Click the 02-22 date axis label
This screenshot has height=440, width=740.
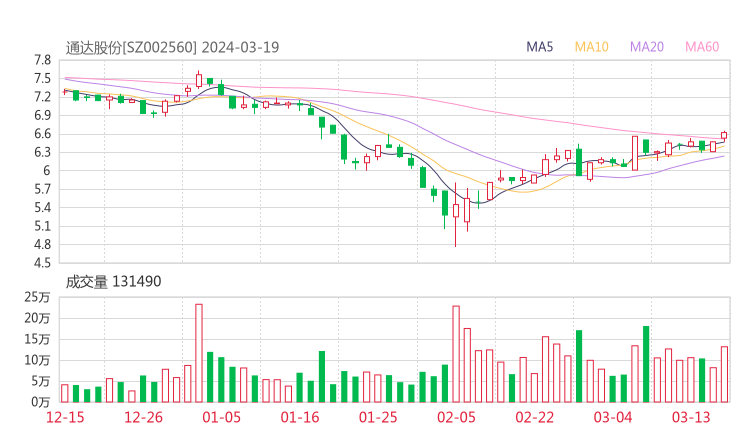pos(534,417)
